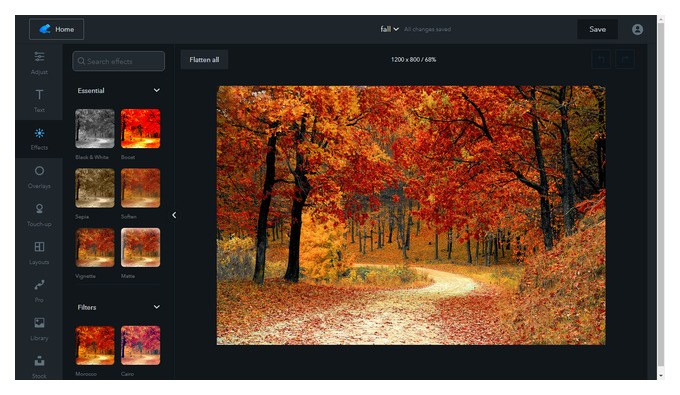The image size is (680, 395).
Task: Open the Adjust tools panel
Action: pyautogui.click(x=39, y=63)
